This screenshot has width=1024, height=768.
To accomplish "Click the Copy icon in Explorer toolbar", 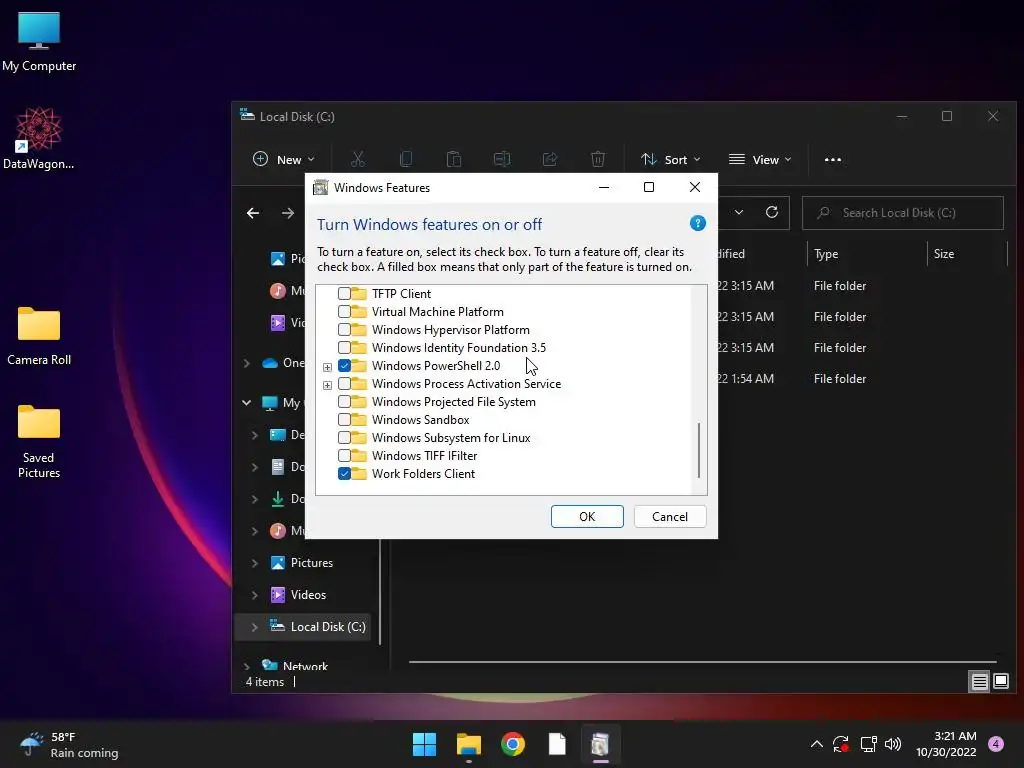I will (x=406, y=159).
